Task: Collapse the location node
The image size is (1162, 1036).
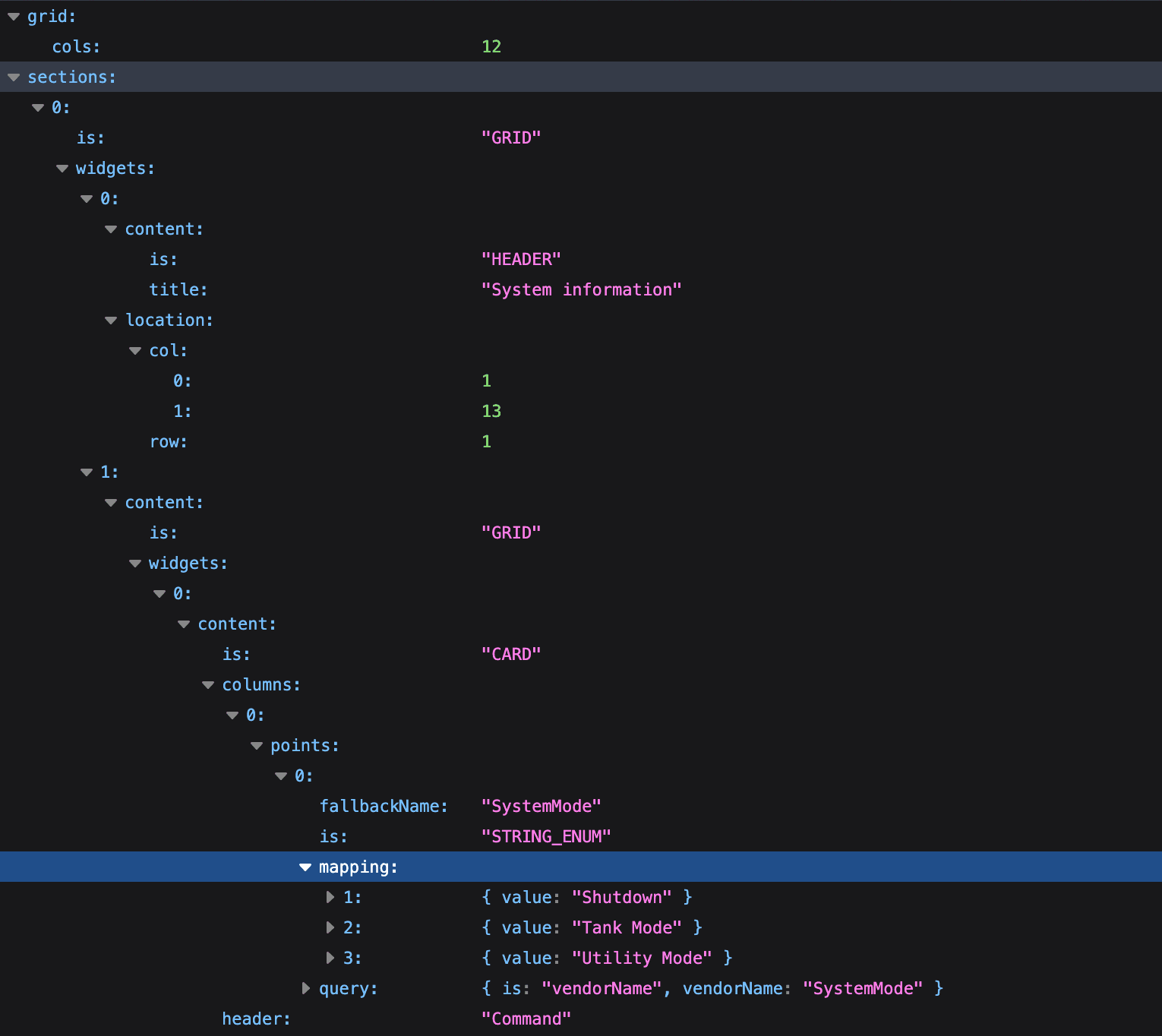Action: 111,321
